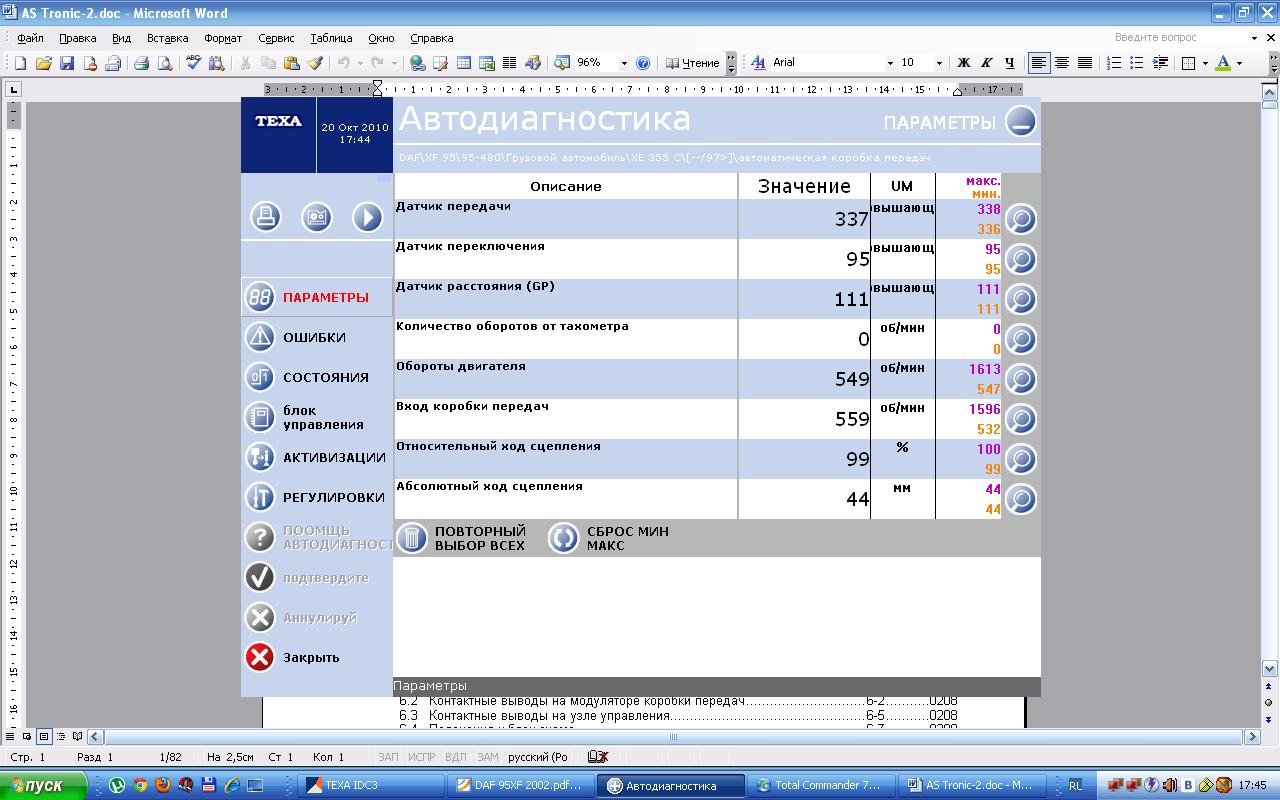Screen dimensions: 1280x800
Task: Toggle italic formatting (К)
Action: click(987, 63)
